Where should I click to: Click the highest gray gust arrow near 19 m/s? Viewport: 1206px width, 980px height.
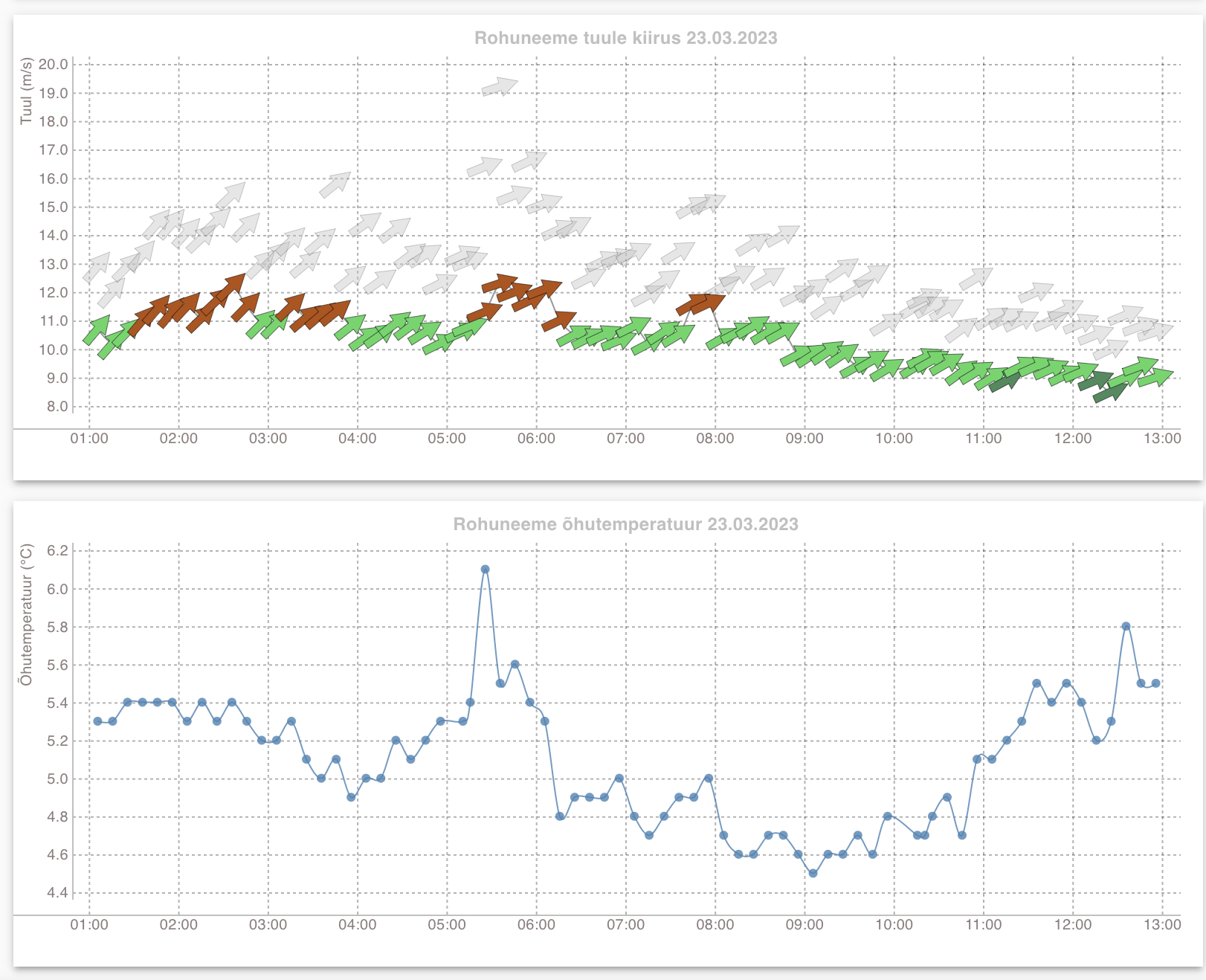point(499,87)
